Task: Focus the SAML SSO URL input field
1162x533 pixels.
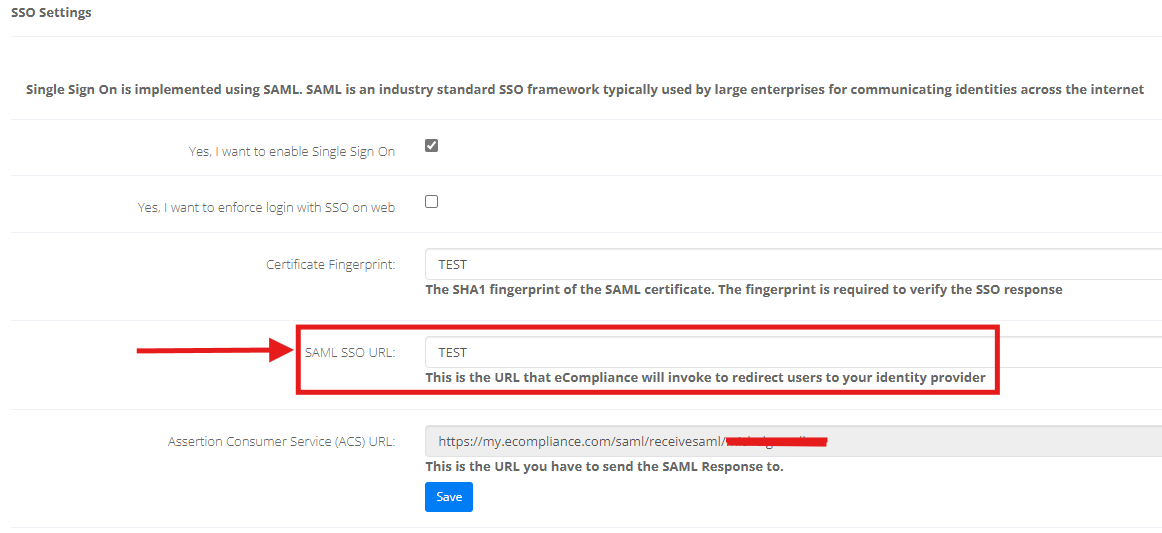Action: click(793, 352)
